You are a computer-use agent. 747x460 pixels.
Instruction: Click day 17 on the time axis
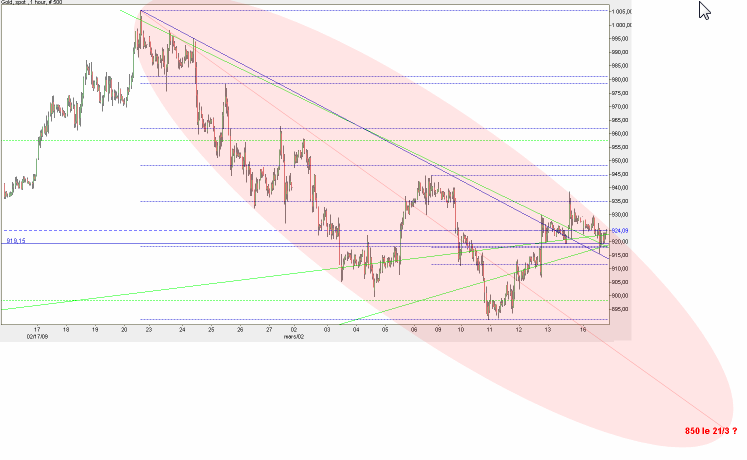(37, 329)
